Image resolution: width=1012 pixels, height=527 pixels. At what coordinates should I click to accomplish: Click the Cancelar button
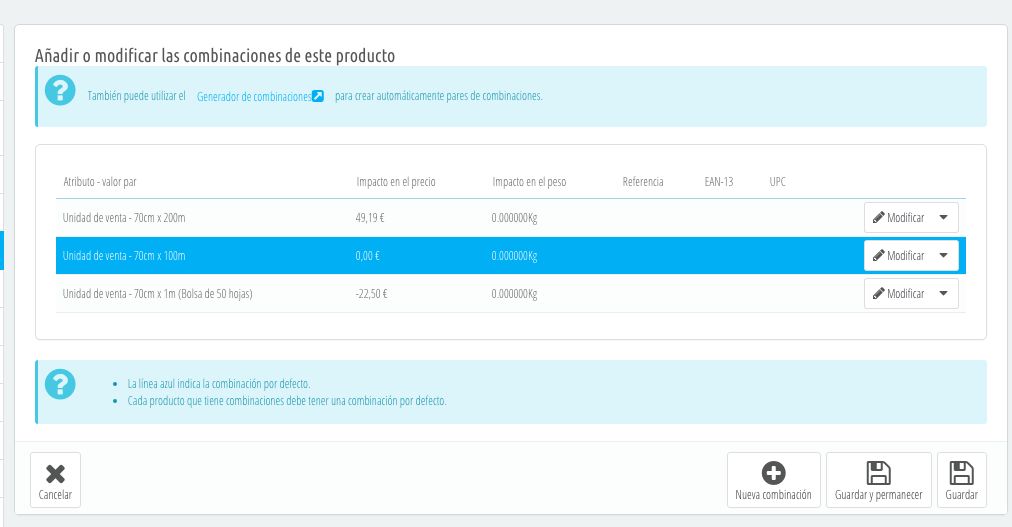tap(56, 480)
